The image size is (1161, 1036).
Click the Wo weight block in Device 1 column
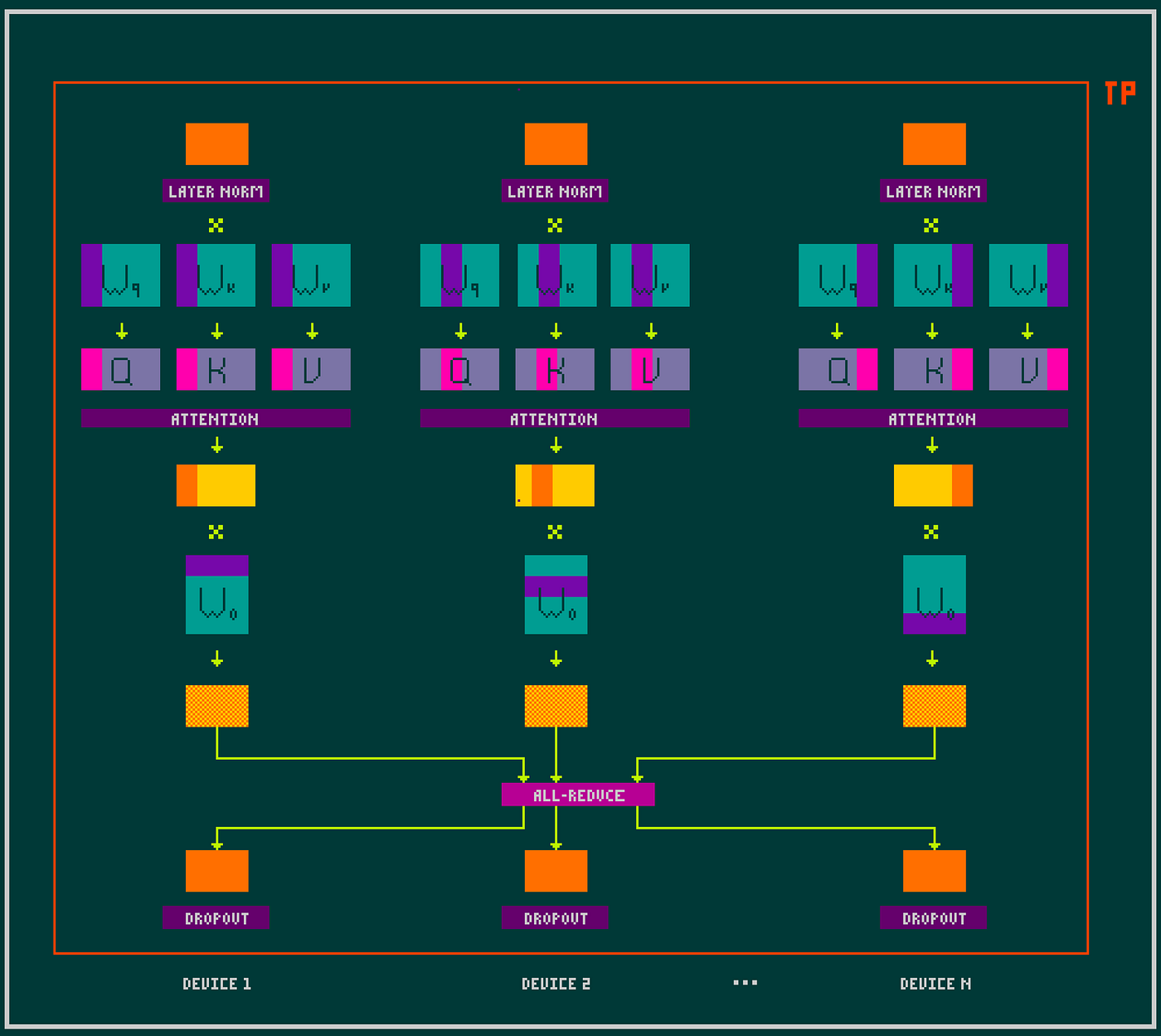point(217,595)
